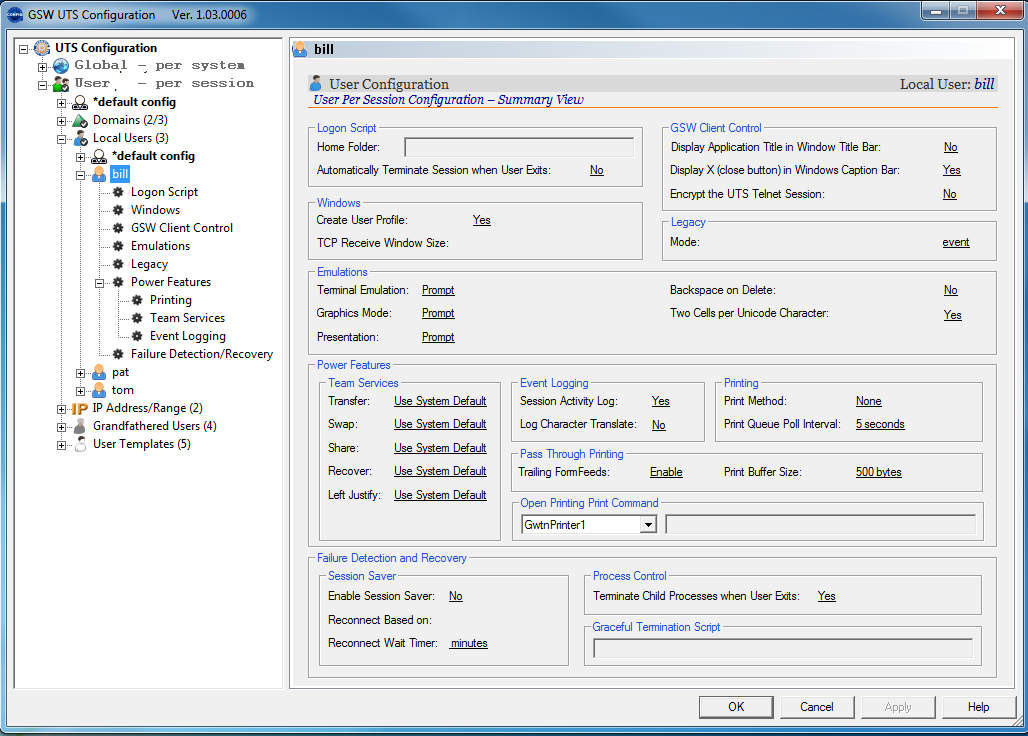
Task: Click the Print Method None link
Action: point(869,401)
